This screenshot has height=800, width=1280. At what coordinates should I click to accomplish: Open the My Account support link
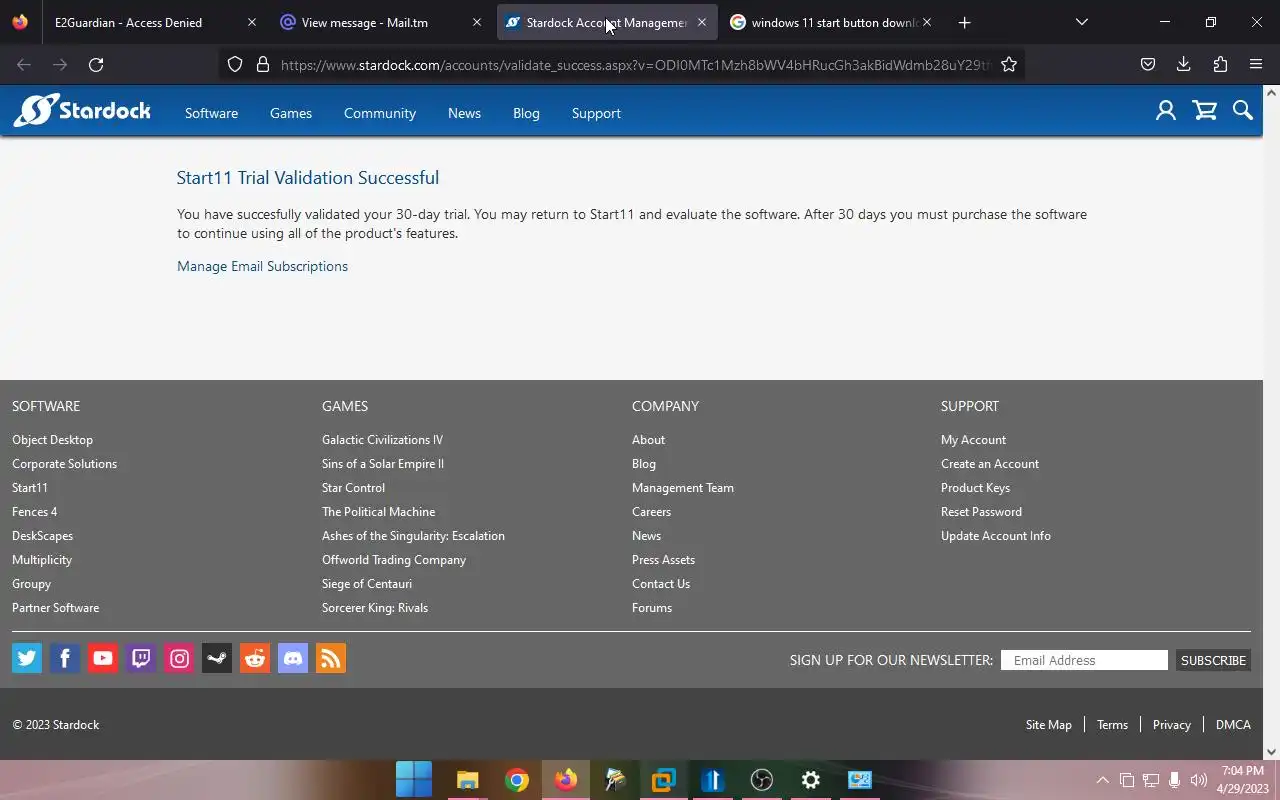(x=973, y=440)
